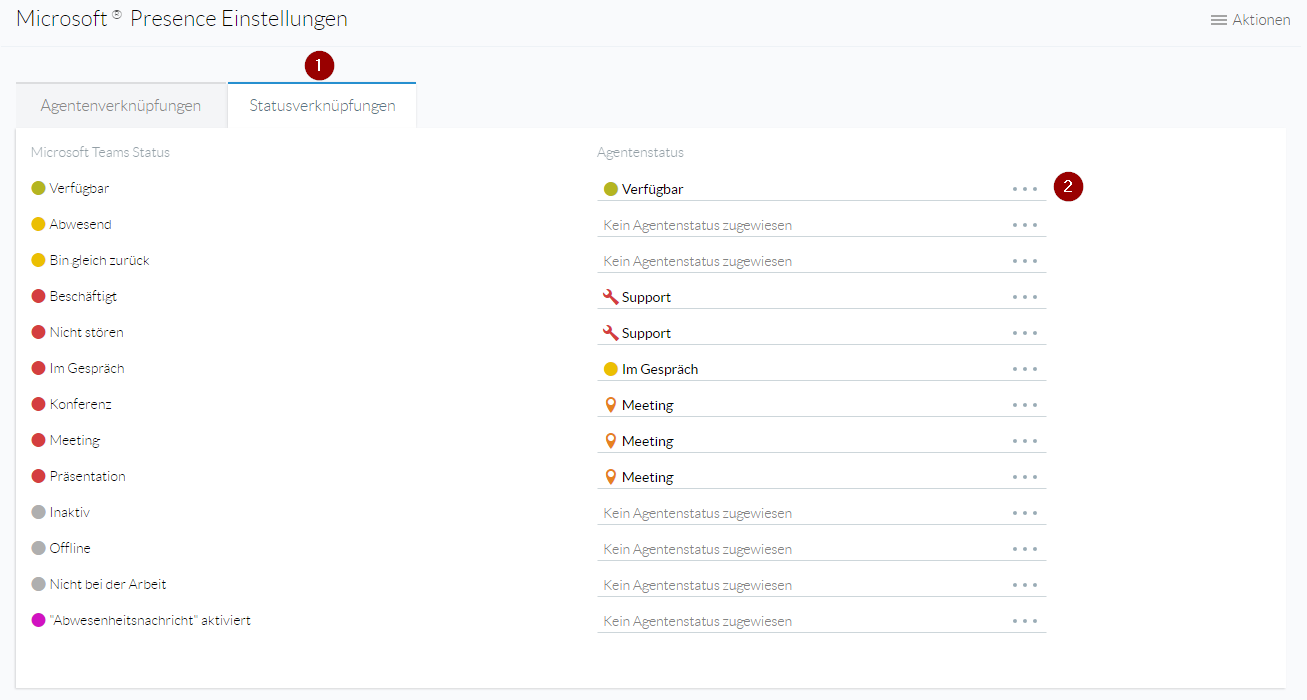The image size is (1307, 700).
Task: Open three-dots menu for Abwesenheitsnachricht row
Action: point(1025,621)
